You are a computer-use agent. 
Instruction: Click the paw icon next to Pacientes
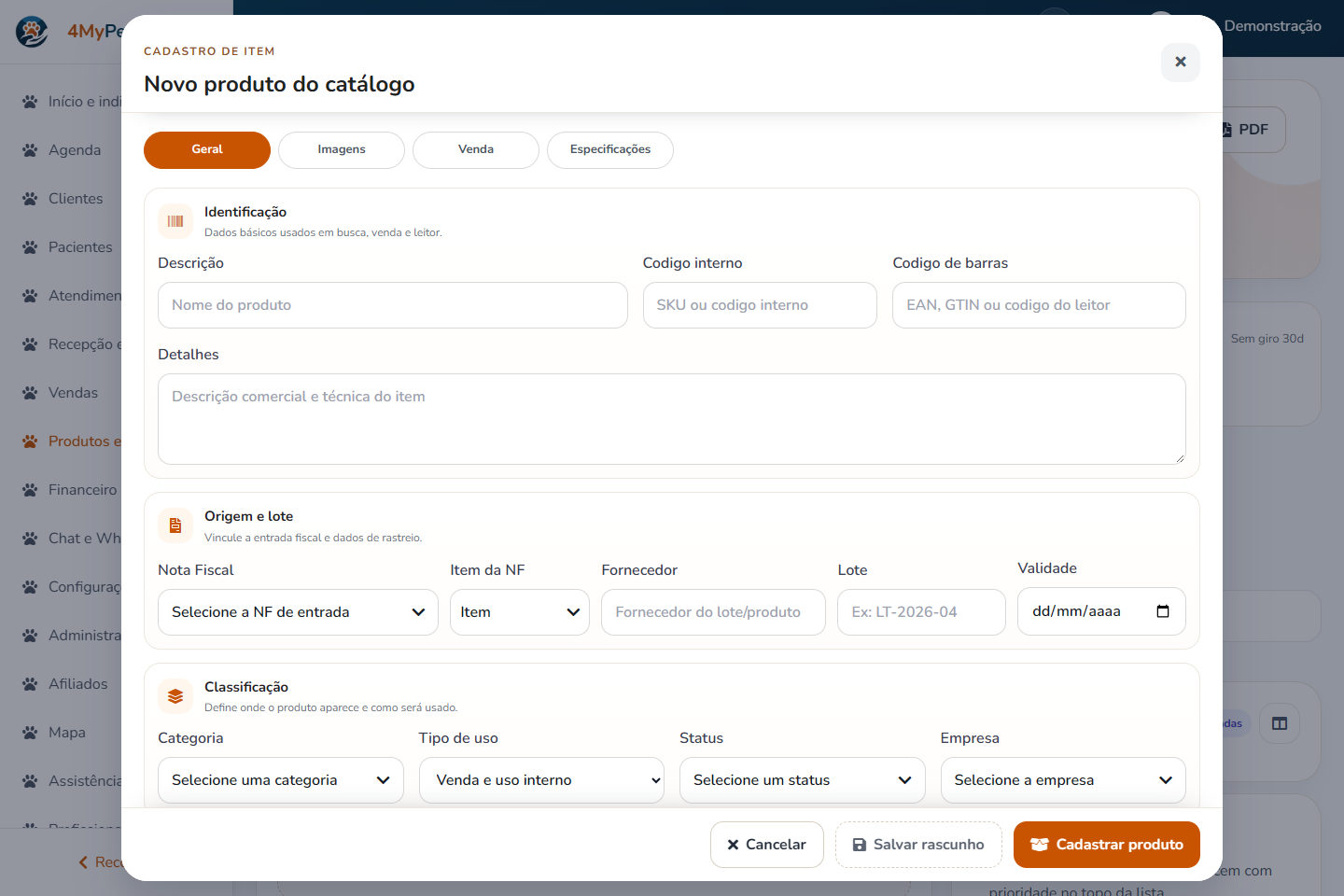30,247
